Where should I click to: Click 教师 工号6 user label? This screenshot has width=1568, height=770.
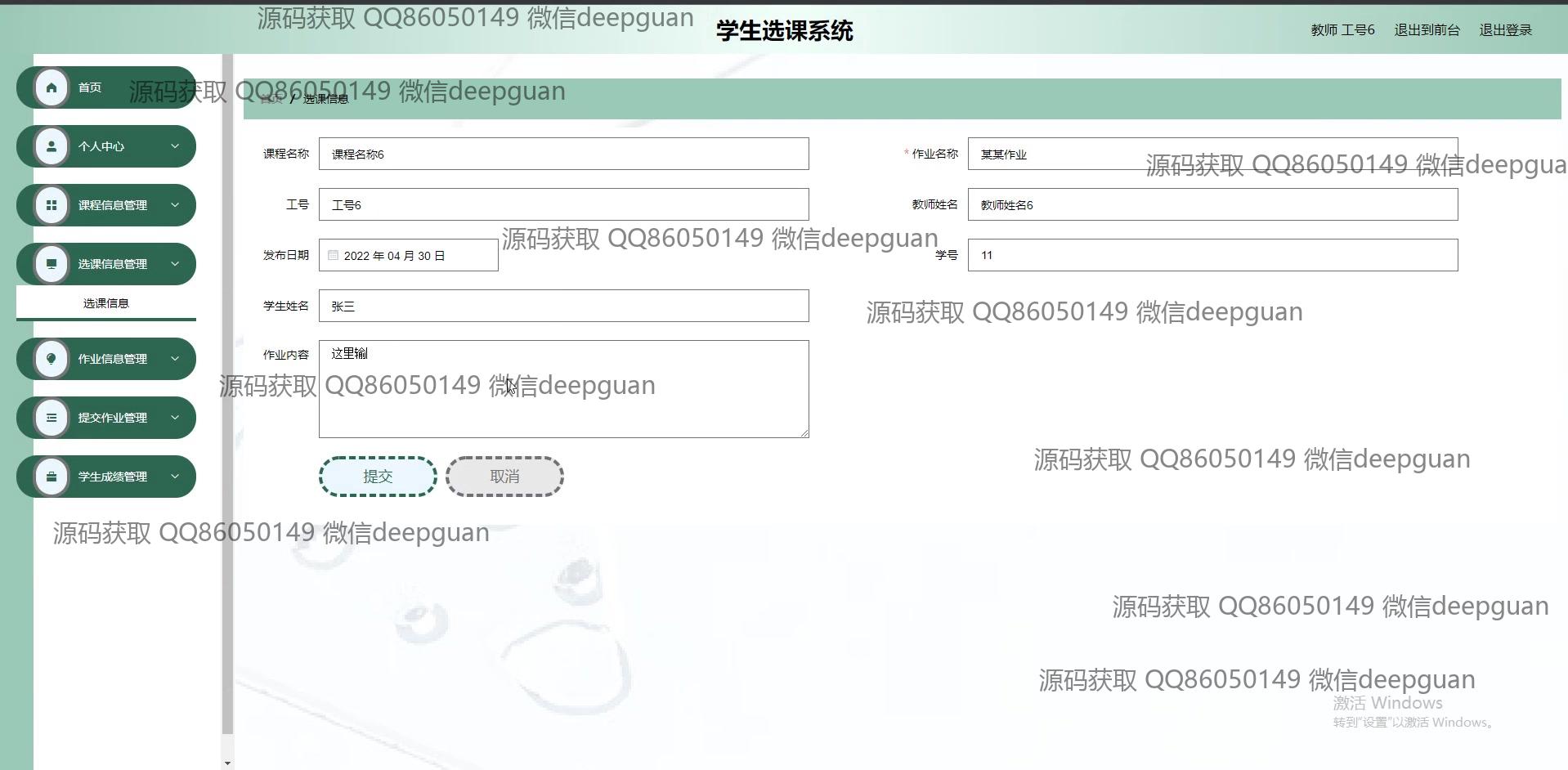coord(1342,30)
